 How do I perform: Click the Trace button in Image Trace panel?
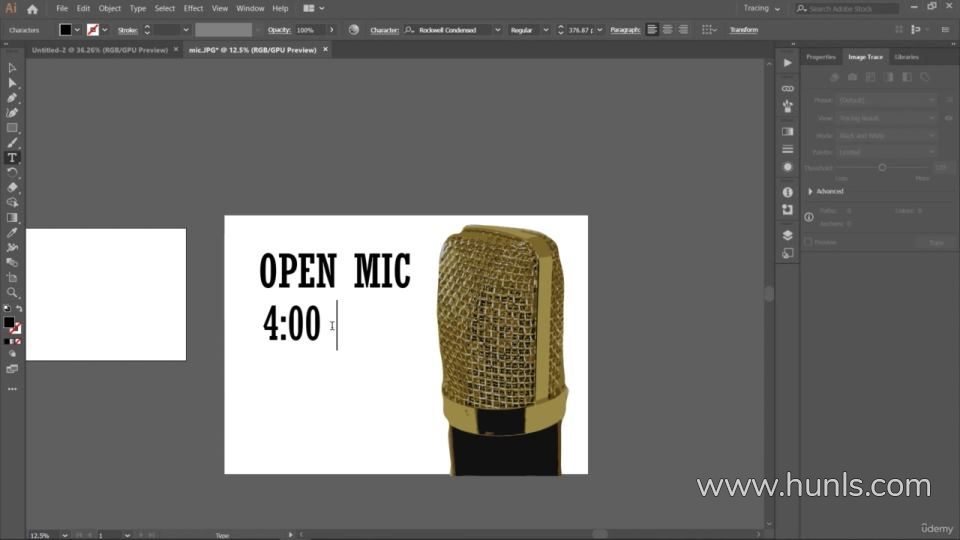pos(935,242)
